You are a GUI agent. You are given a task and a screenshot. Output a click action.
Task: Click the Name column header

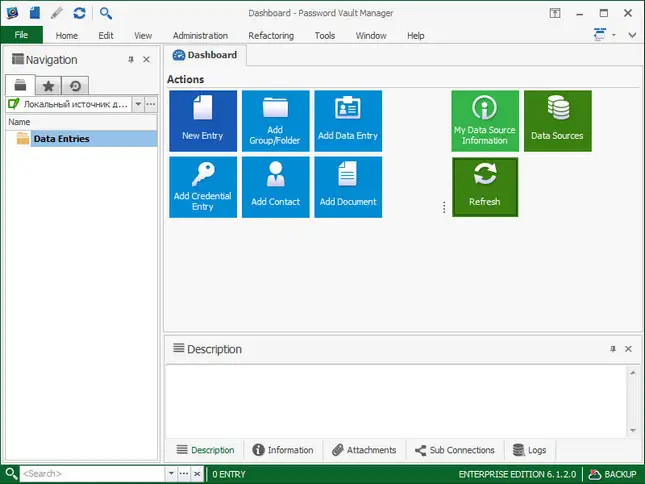(x=81, y=122)
